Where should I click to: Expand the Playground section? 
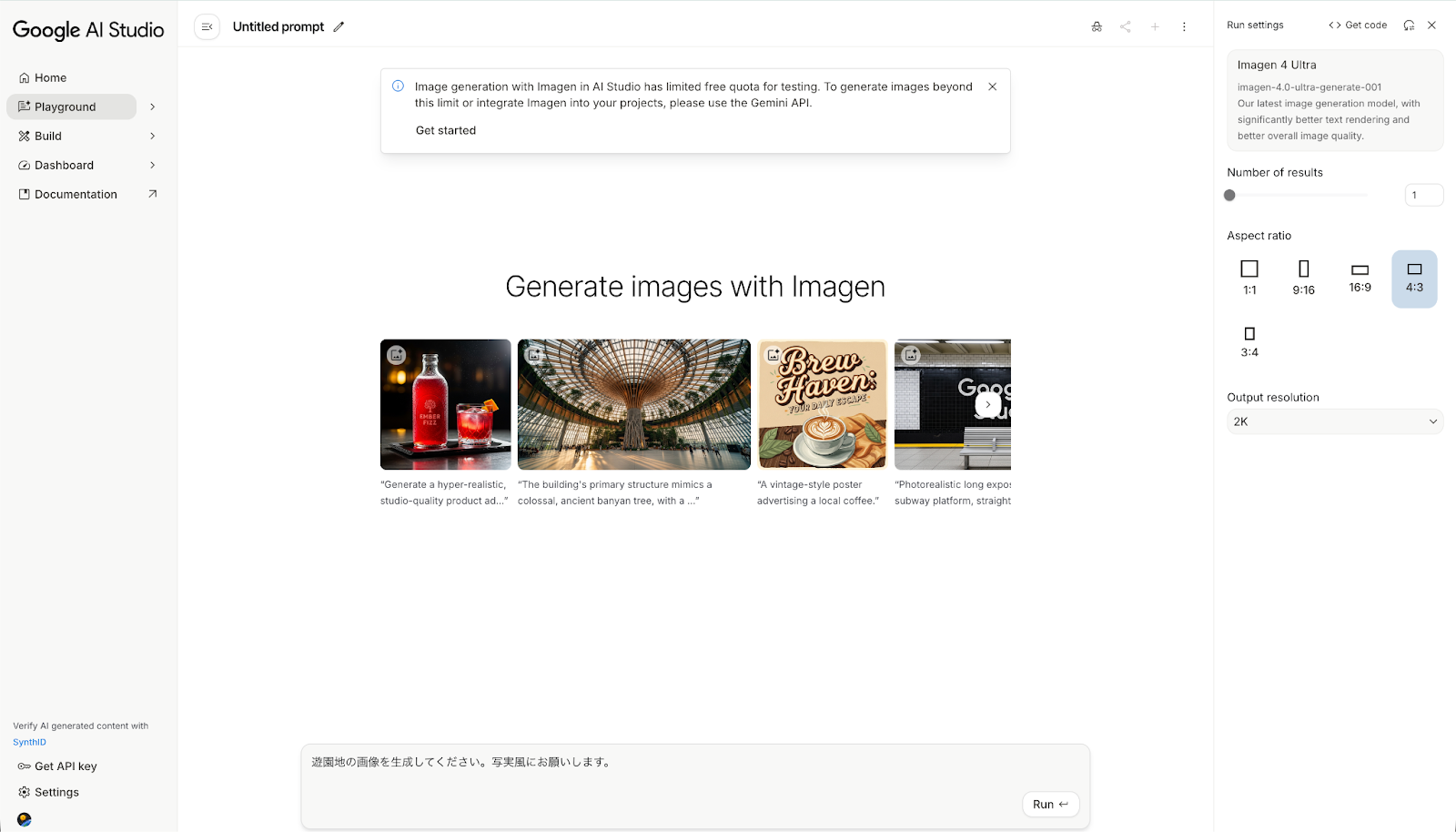tap(152, 107)
